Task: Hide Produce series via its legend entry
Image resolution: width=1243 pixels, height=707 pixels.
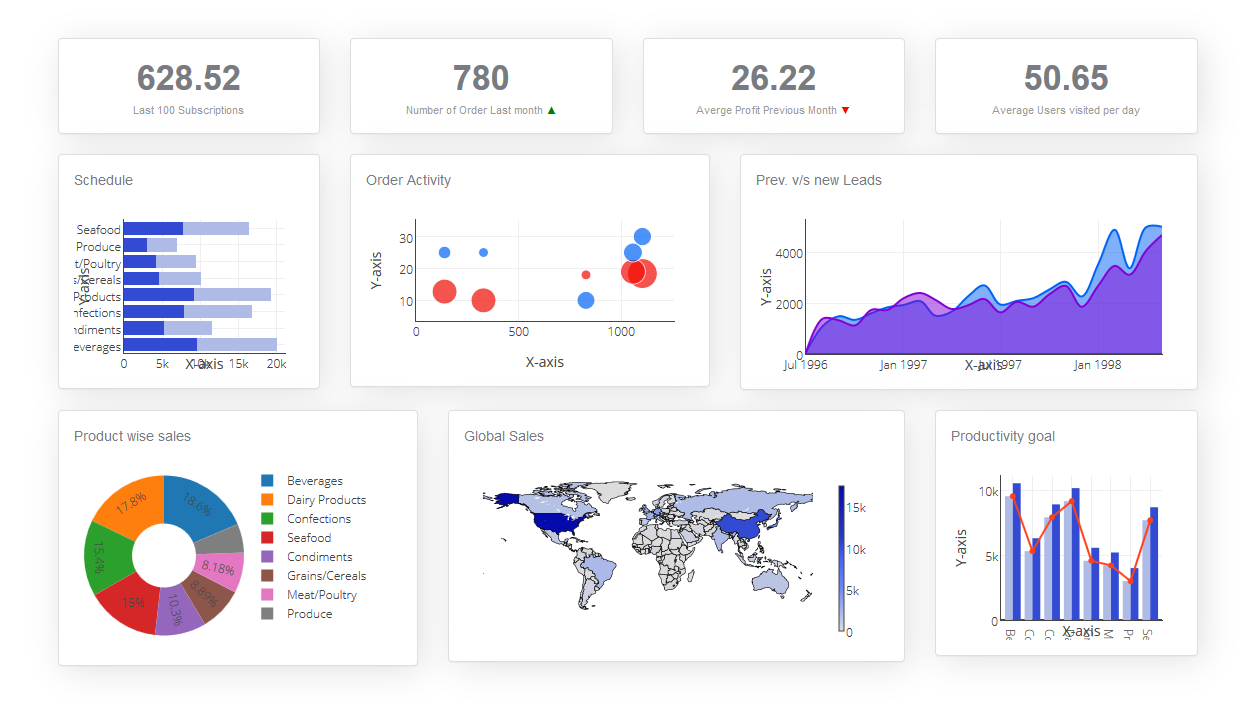Action: pyautogui.click(x=309, y=614)
